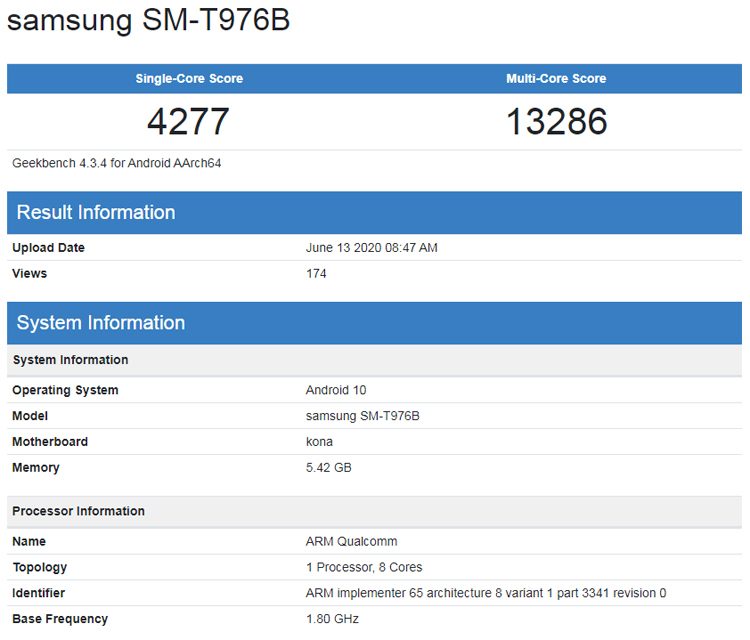Viewport: 750px width, 640px height.
Task: Click the blue System Information section header
Action: tap(101, 323)
